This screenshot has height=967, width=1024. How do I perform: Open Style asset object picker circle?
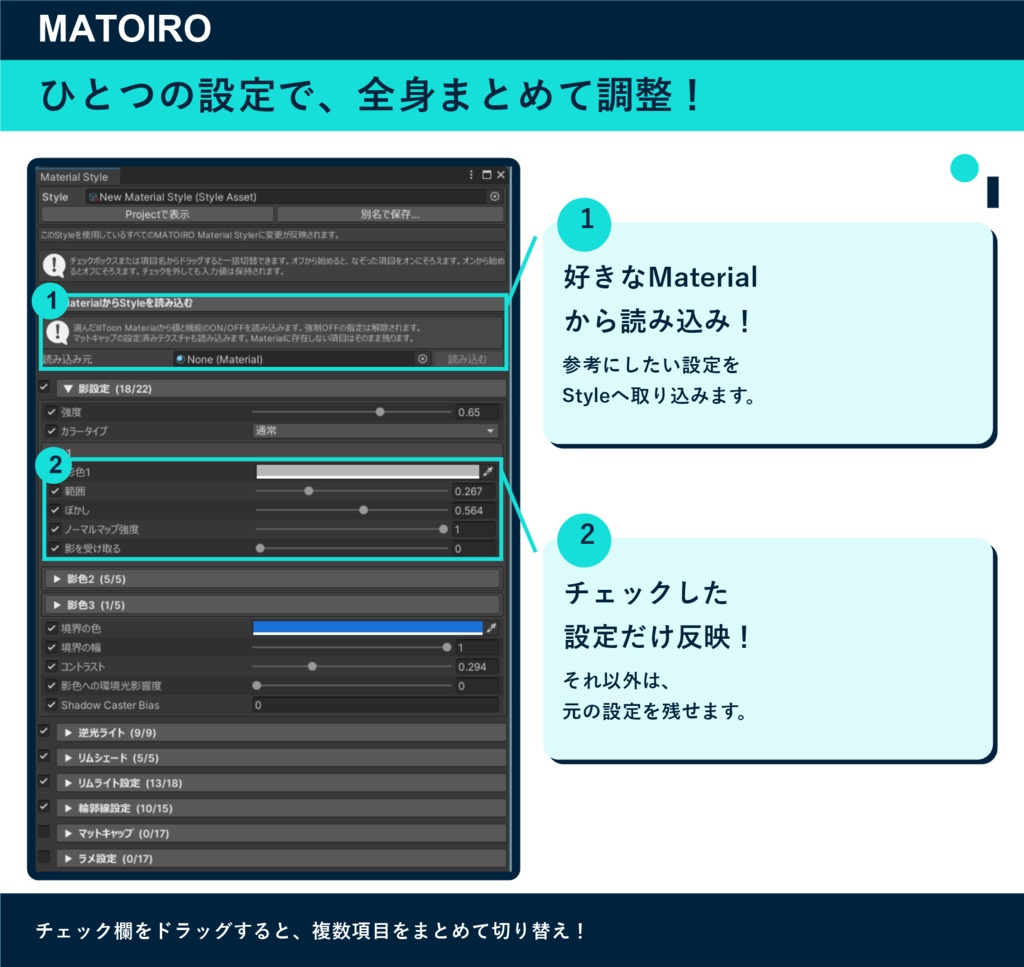(x=494, y=197)
